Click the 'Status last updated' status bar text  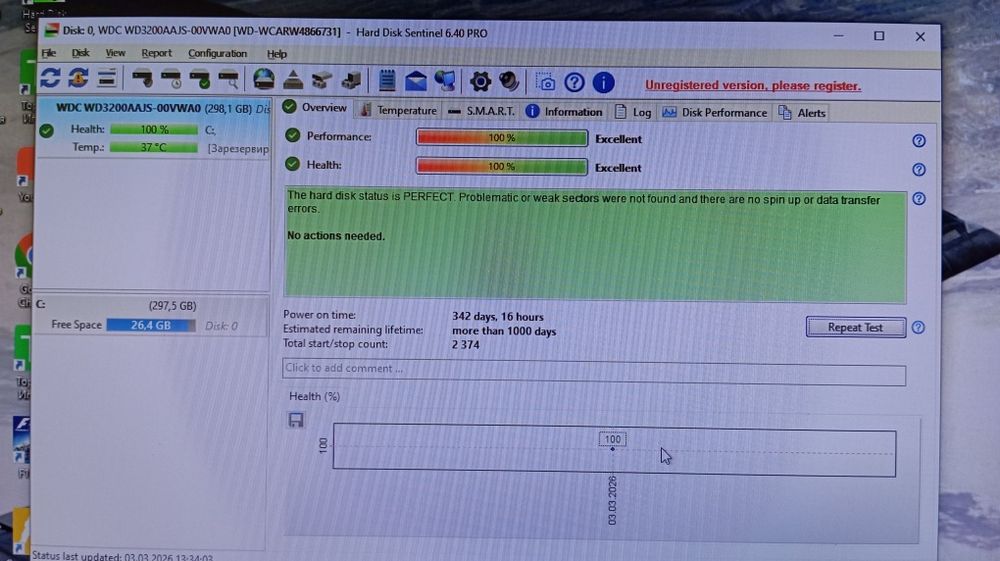click(x=122, y=557)
